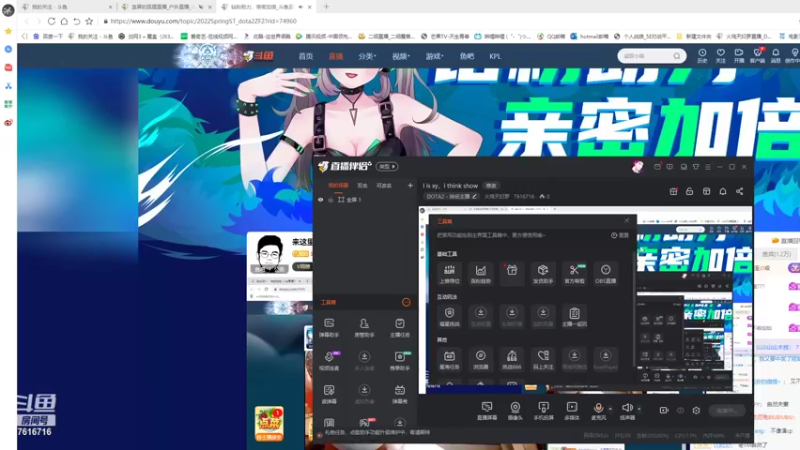Click the 开播 icon on Douyu header
Viewport: 800px width, 450px height.
(x=739, y=56)
